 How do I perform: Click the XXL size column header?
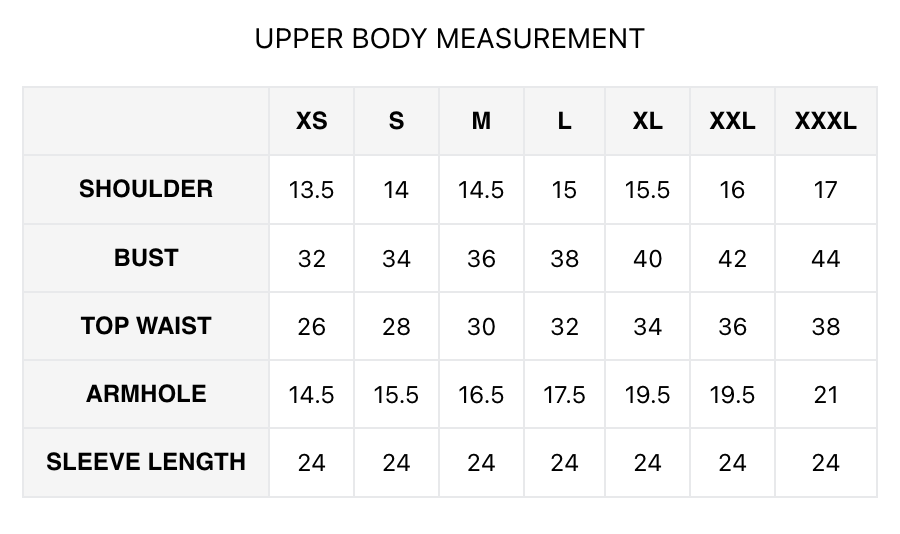pos(732,121)
